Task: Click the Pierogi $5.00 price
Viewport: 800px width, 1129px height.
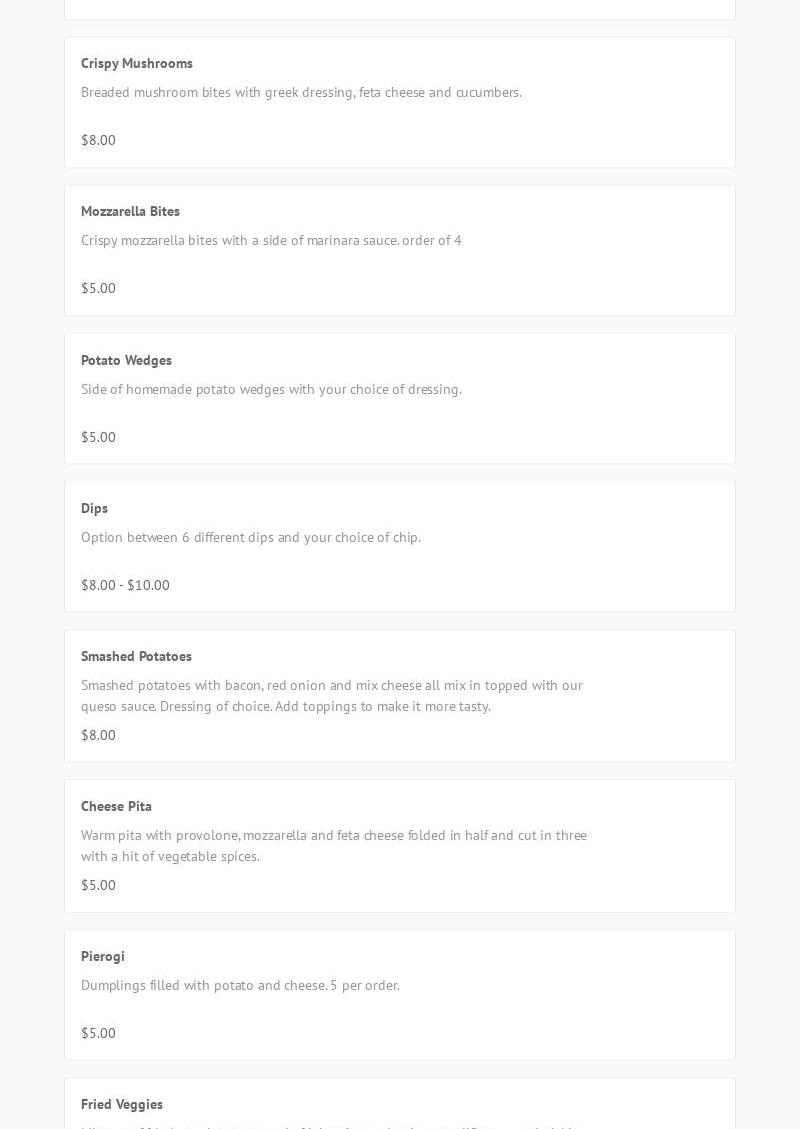Action: (x=98, y=1033)
